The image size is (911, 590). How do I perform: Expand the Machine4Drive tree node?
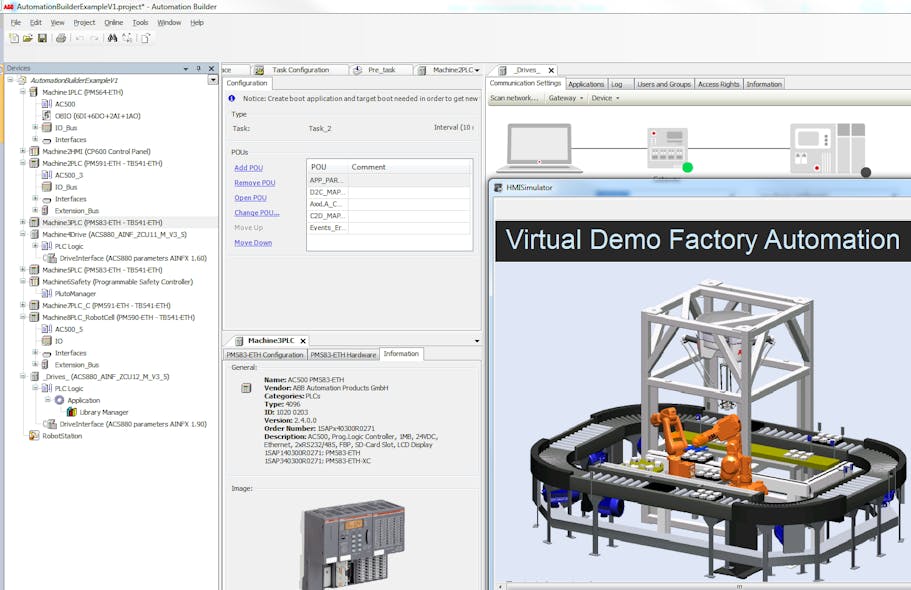tap(22, 234)
